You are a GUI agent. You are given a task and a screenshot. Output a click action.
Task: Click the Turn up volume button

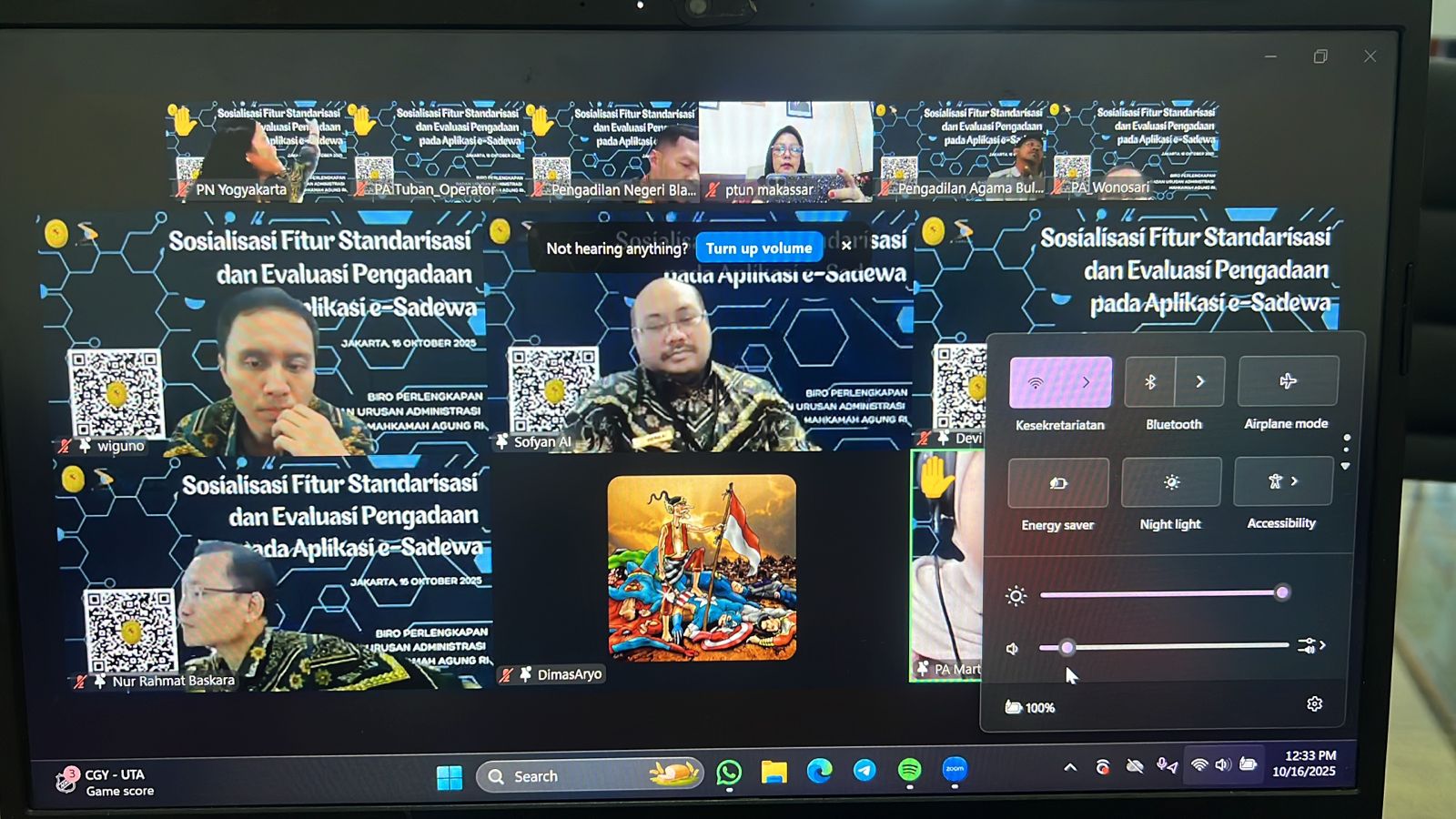click(759, 248)
